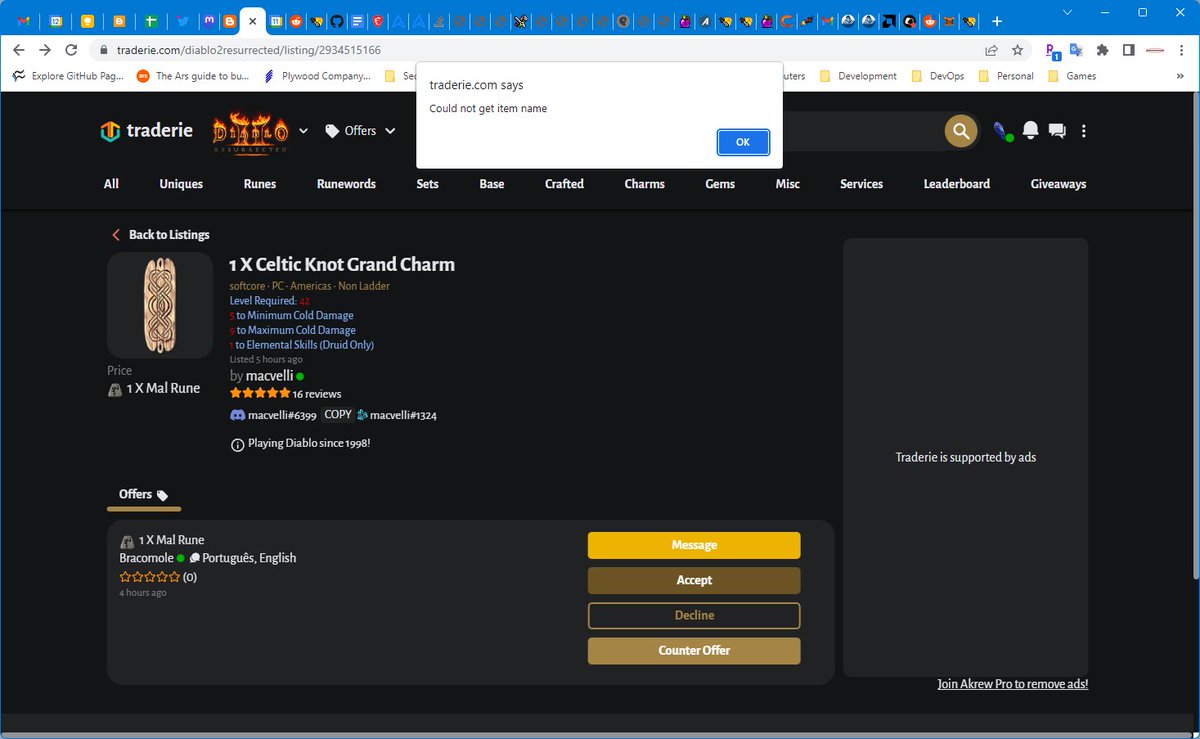Click Join Akrew Pro to remove ads
The height and width of the screenshot is (739, 1200).
[x=1013, y=684]
